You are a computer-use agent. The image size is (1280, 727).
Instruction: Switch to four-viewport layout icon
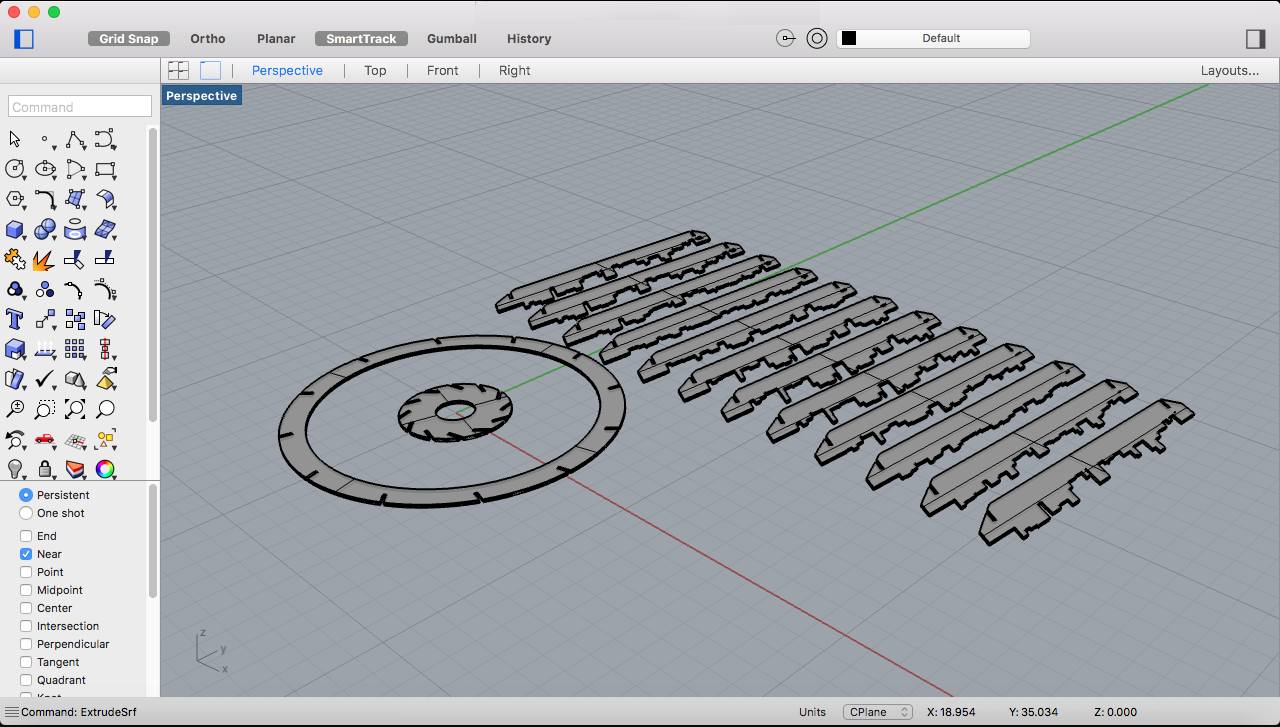pos(179,70)
